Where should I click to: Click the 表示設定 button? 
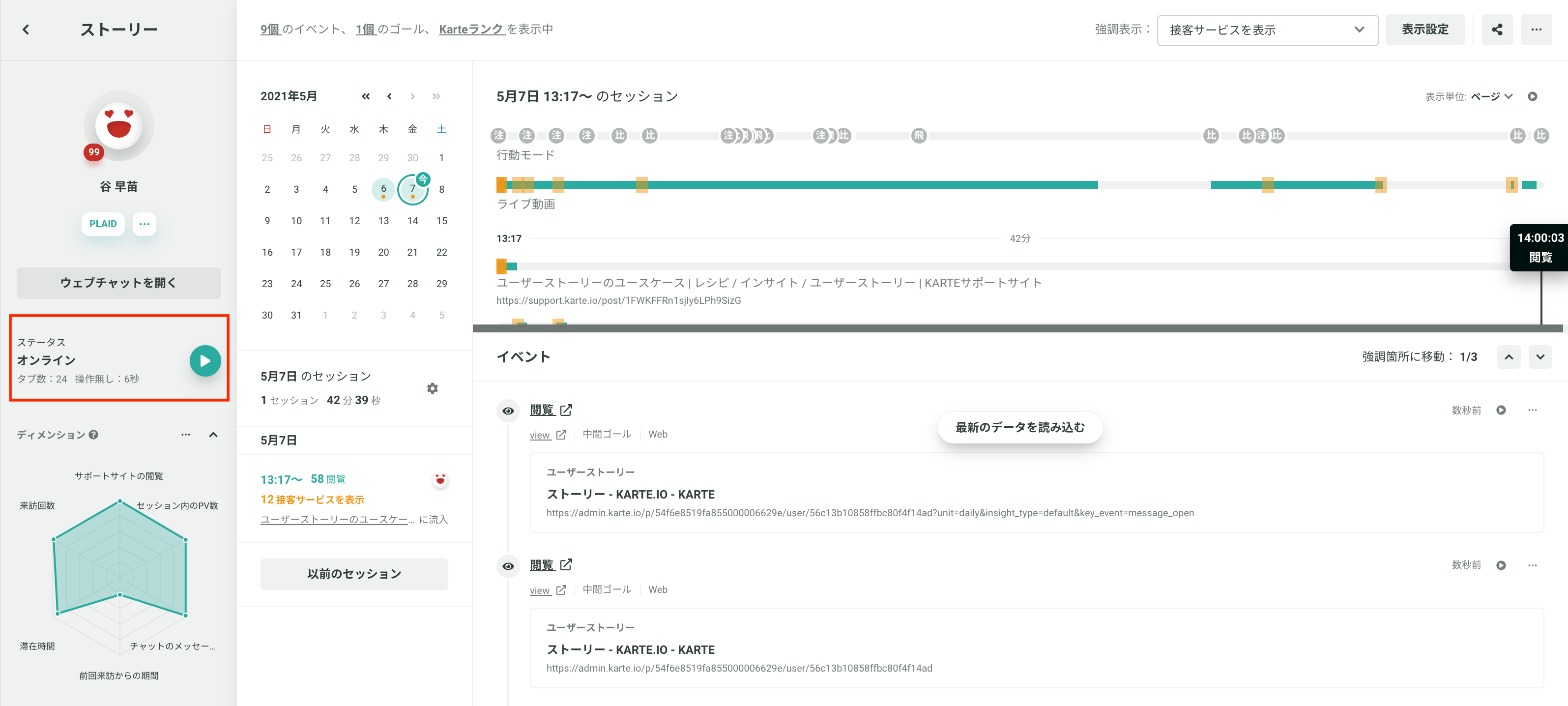click(x=1425, y=29)
